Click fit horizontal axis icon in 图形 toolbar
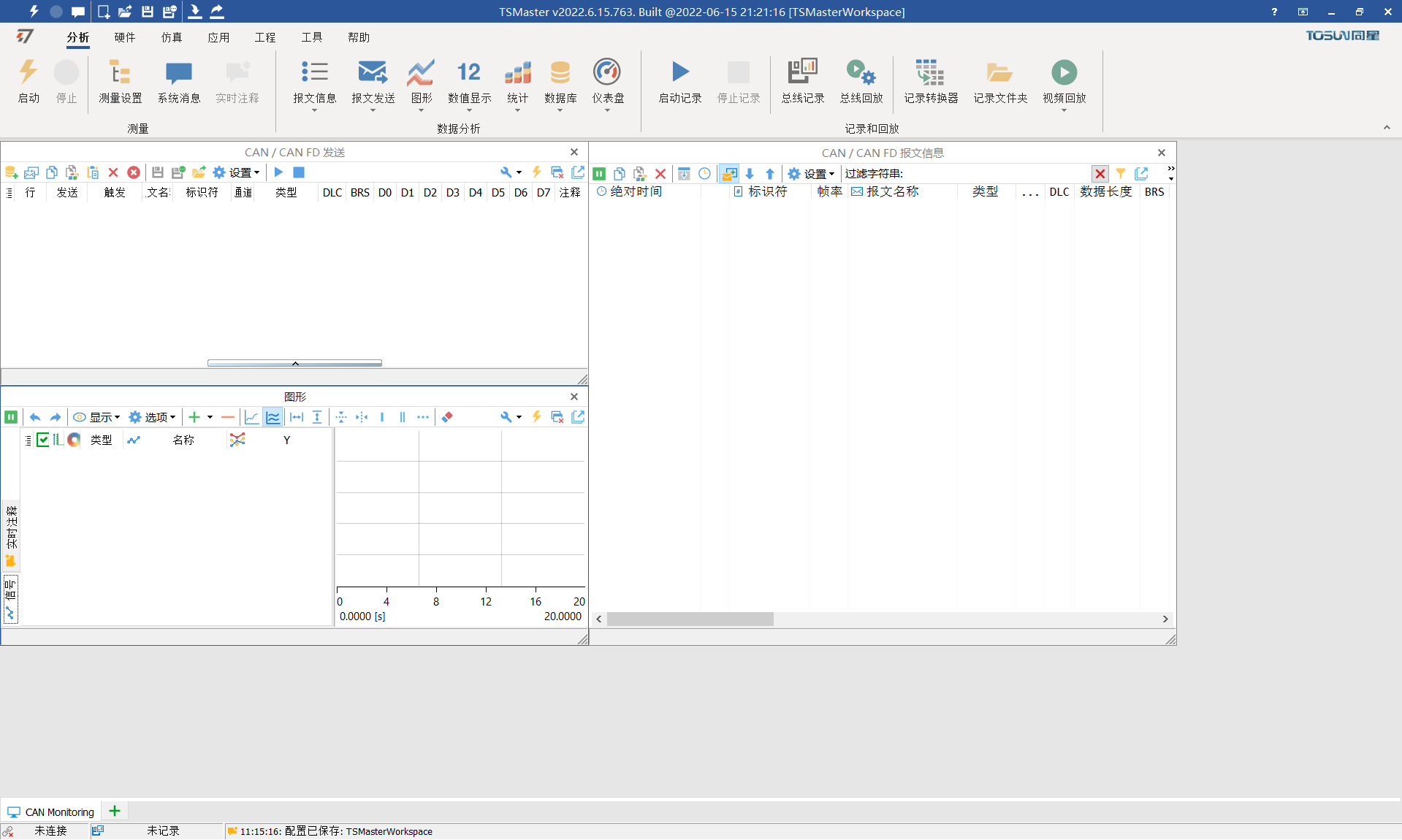1402x840 pixels. [x=297, y=417]
